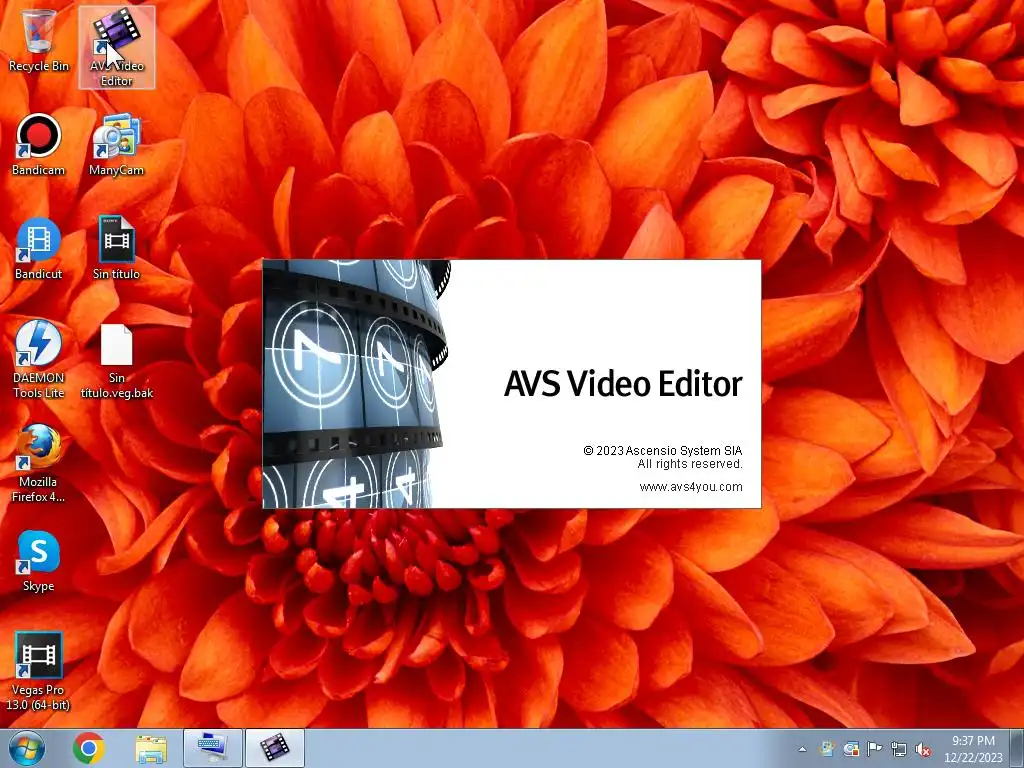Open the Recycle Bin desktop icon
The image size is (1024, 768).
pyautogui.click(x=39, y=39)
